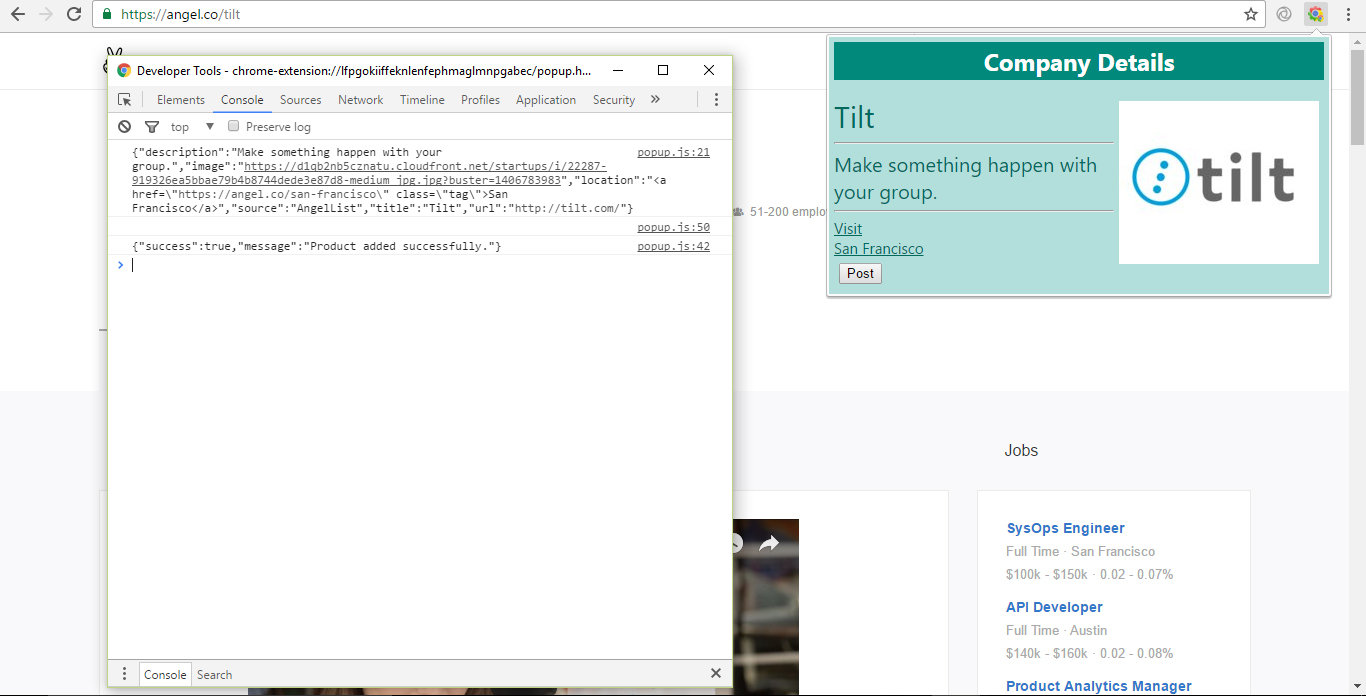The image size is (1366, 696).
Task: Click the video share arrow icon
Action: [768, 543]
